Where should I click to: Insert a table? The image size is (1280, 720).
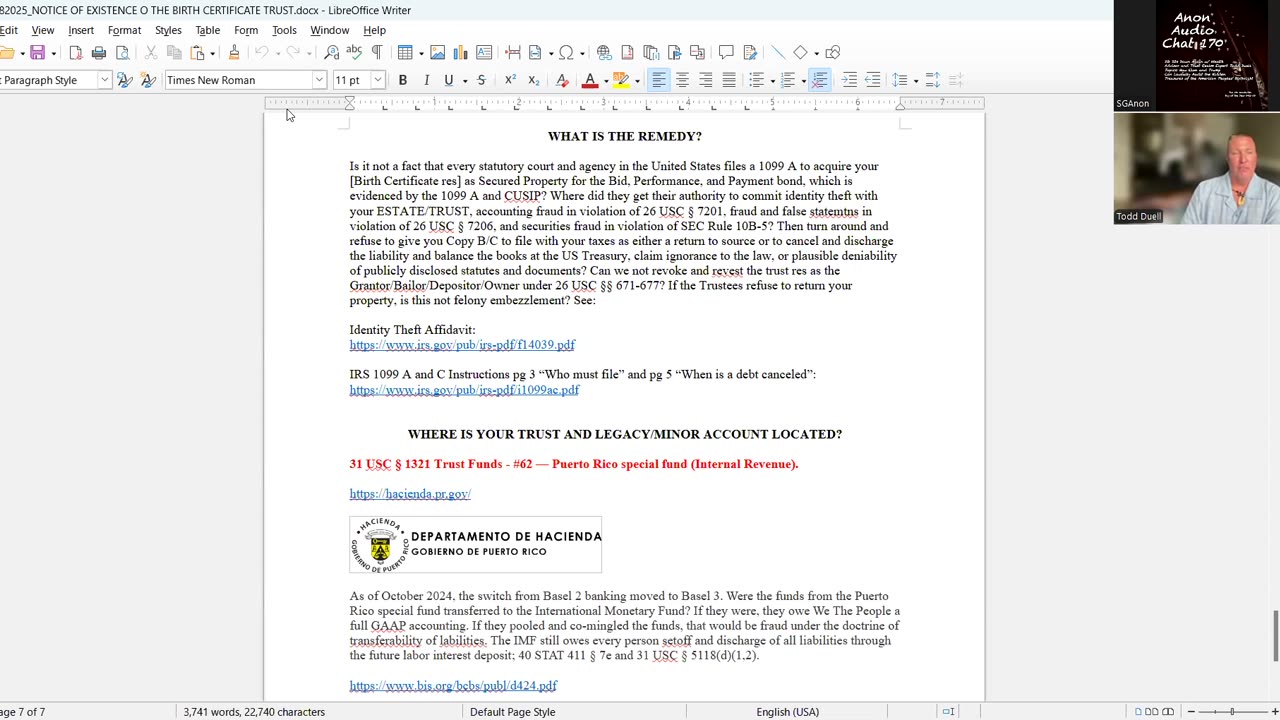click(x=405, y=53)
